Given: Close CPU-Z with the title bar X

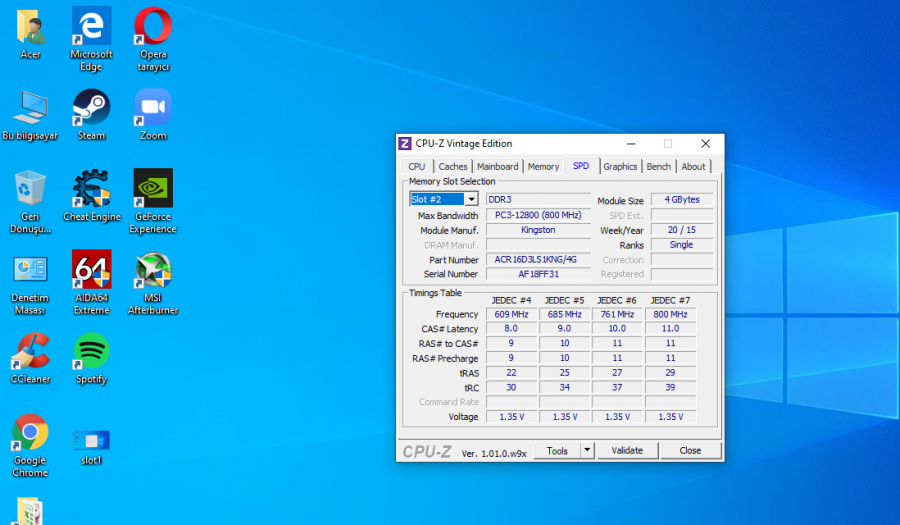Looking at the screenshot, I should [705, 143].
